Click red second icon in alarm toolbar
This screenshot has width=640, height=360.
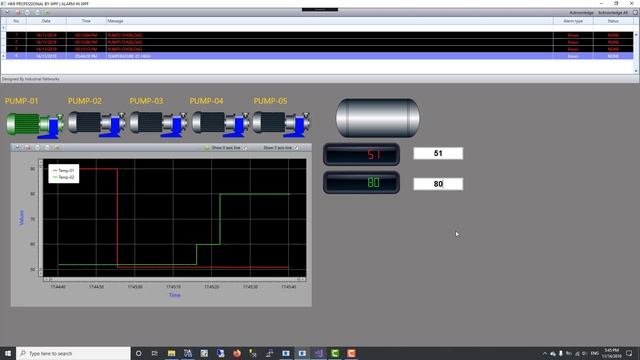click(x=18, y=13)
